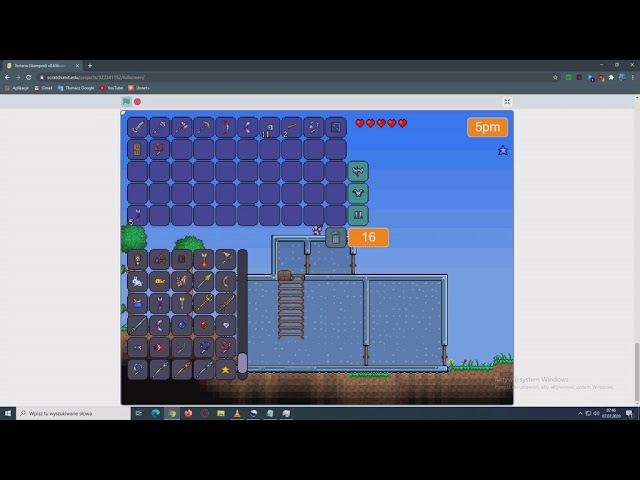This screenshot has height=480, width=640.
Task: Craft the red gem hook
Action: (x=226, y=347)
